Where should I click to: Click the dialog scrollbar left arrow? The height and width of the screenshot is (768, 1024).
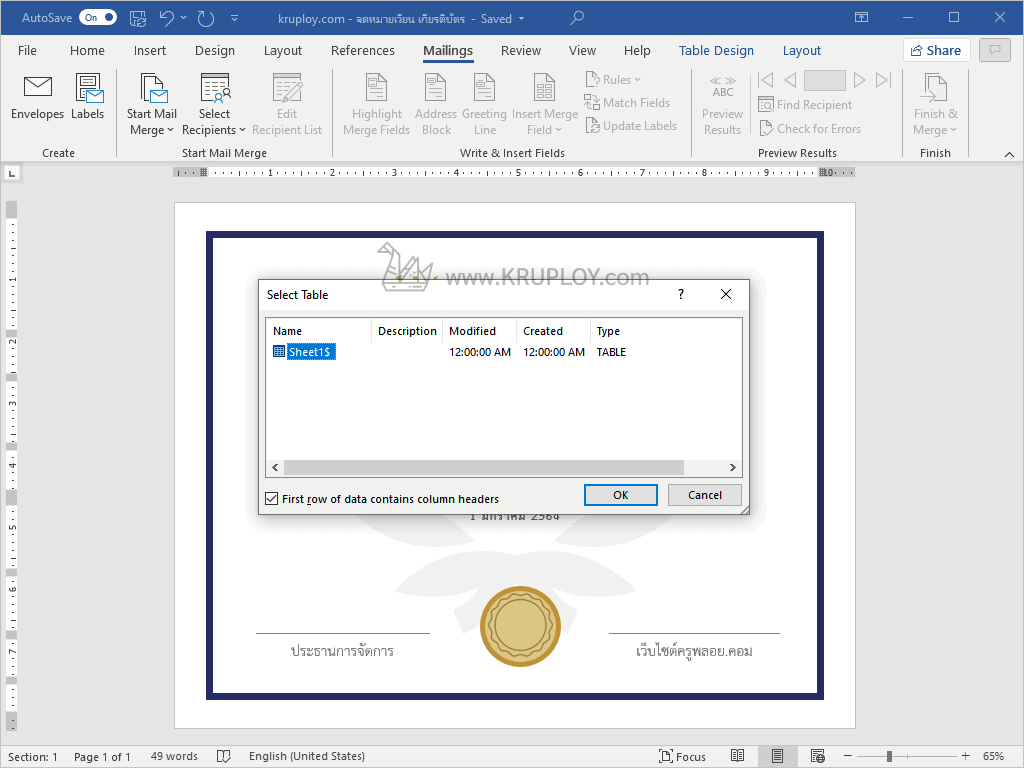[x=275, y=468]
